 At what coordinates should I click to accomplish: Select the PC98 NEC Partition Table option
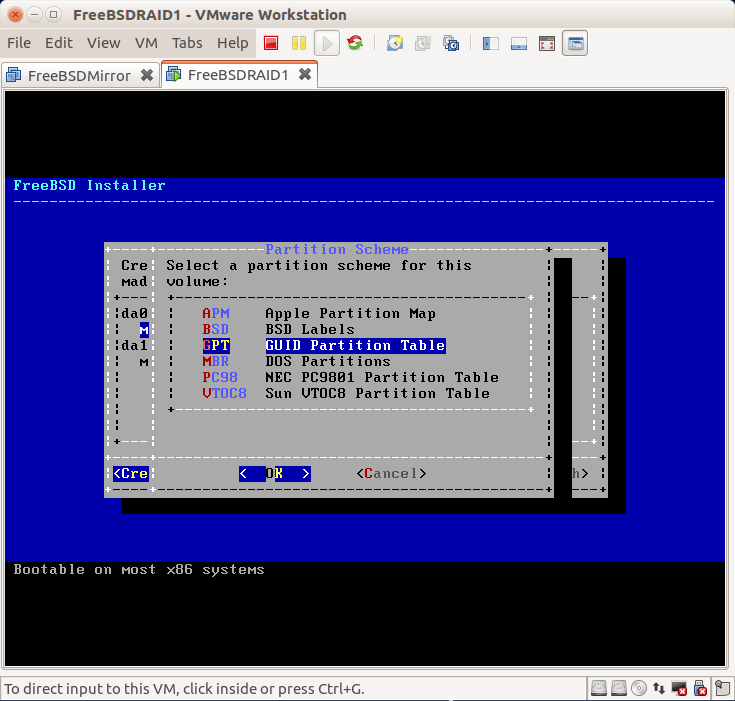[x=350, y=377]
